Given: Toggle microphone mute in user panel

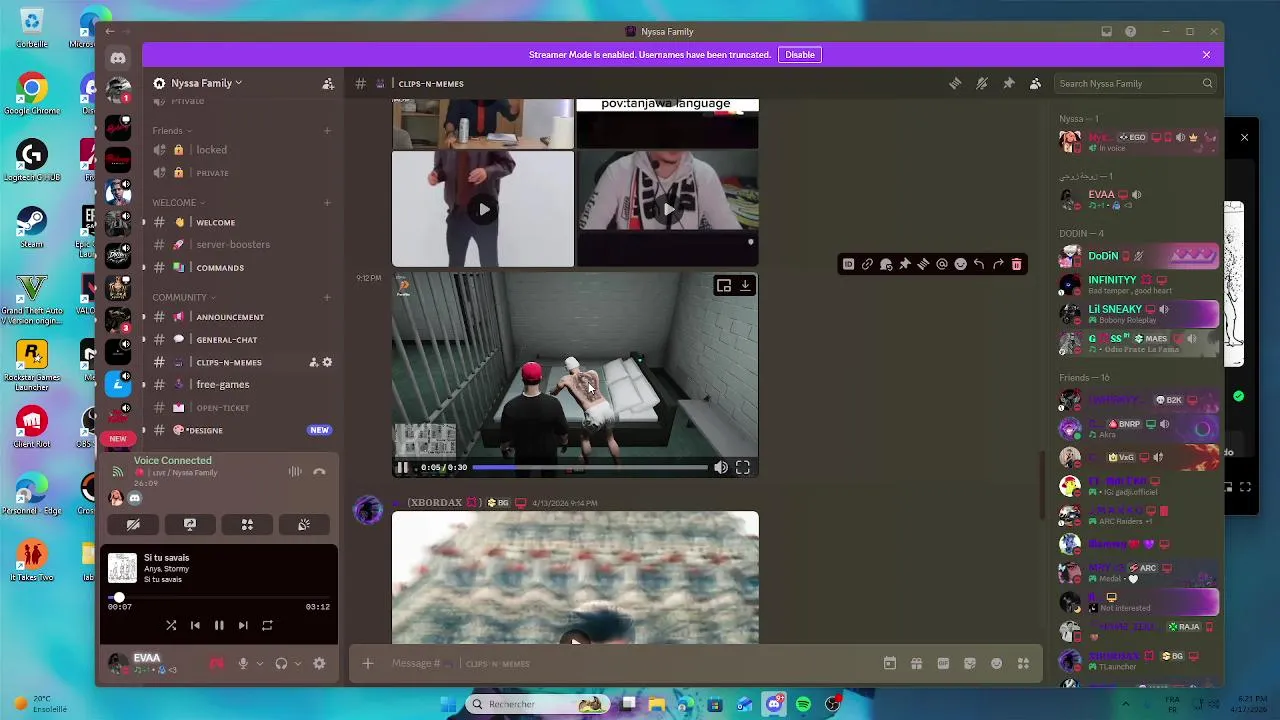Looking at the screenshot, I should click(242, 663).
